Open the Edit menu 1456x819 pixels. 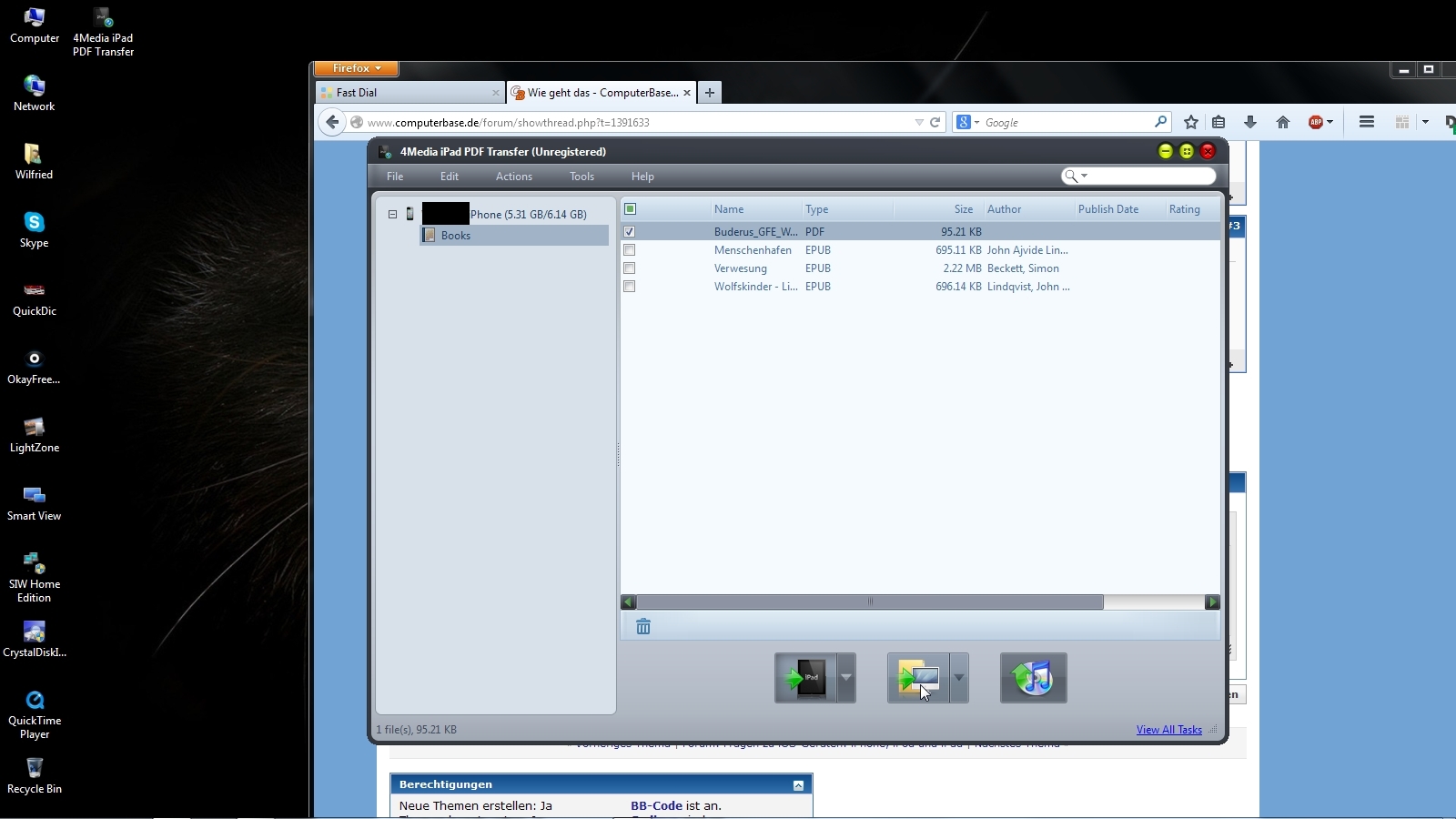click(x=450, y=177)
